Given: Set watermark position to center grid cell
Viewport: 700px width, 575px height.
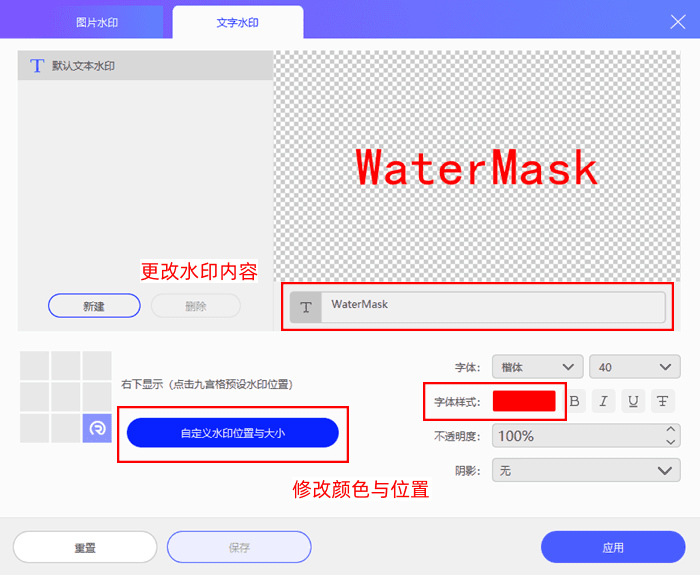Looking at the screenshot, I should pos(66,397).
